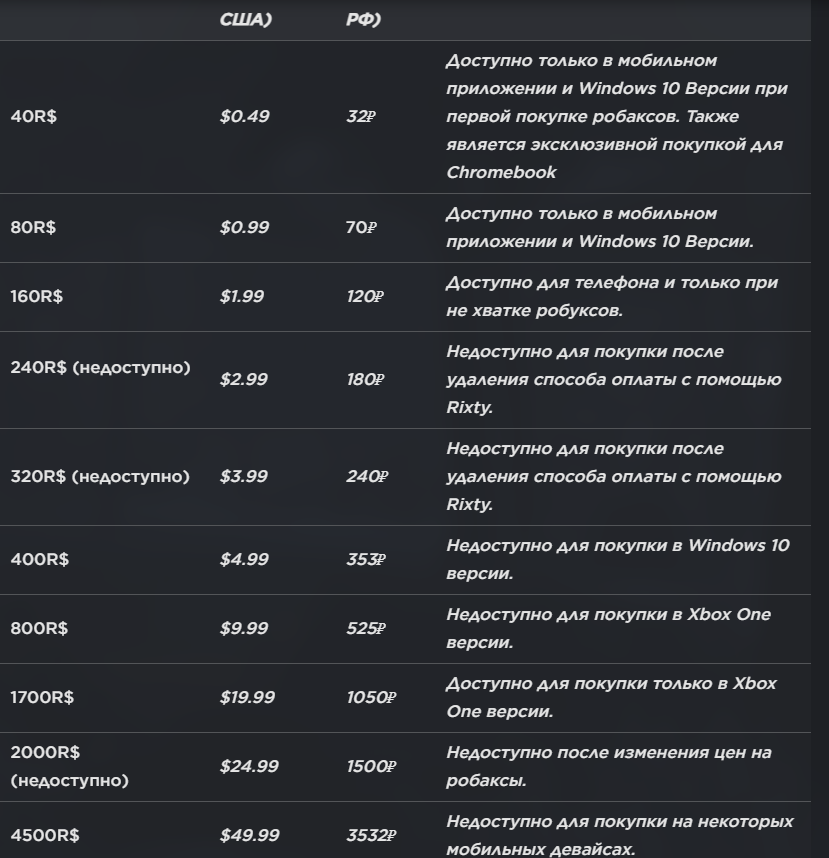Screen dimensions: 829x858
Task: Select the $49.99 price cell
Action: (250, 835)
